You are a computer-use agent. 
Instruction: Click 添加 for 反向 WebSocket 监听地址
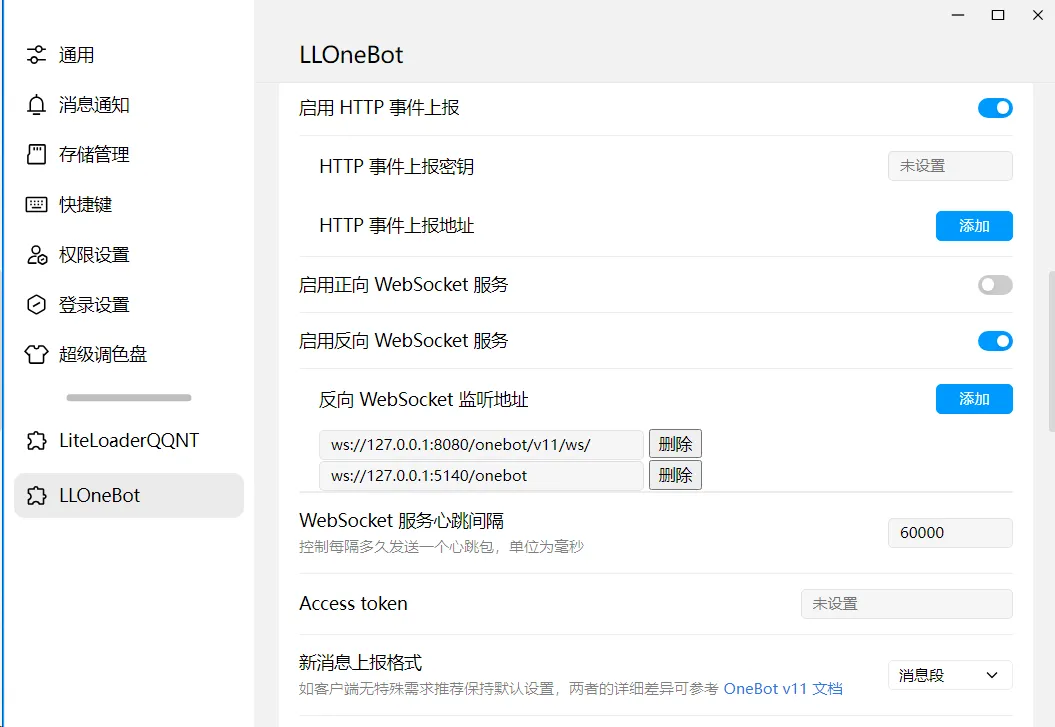tap(974, 399)
